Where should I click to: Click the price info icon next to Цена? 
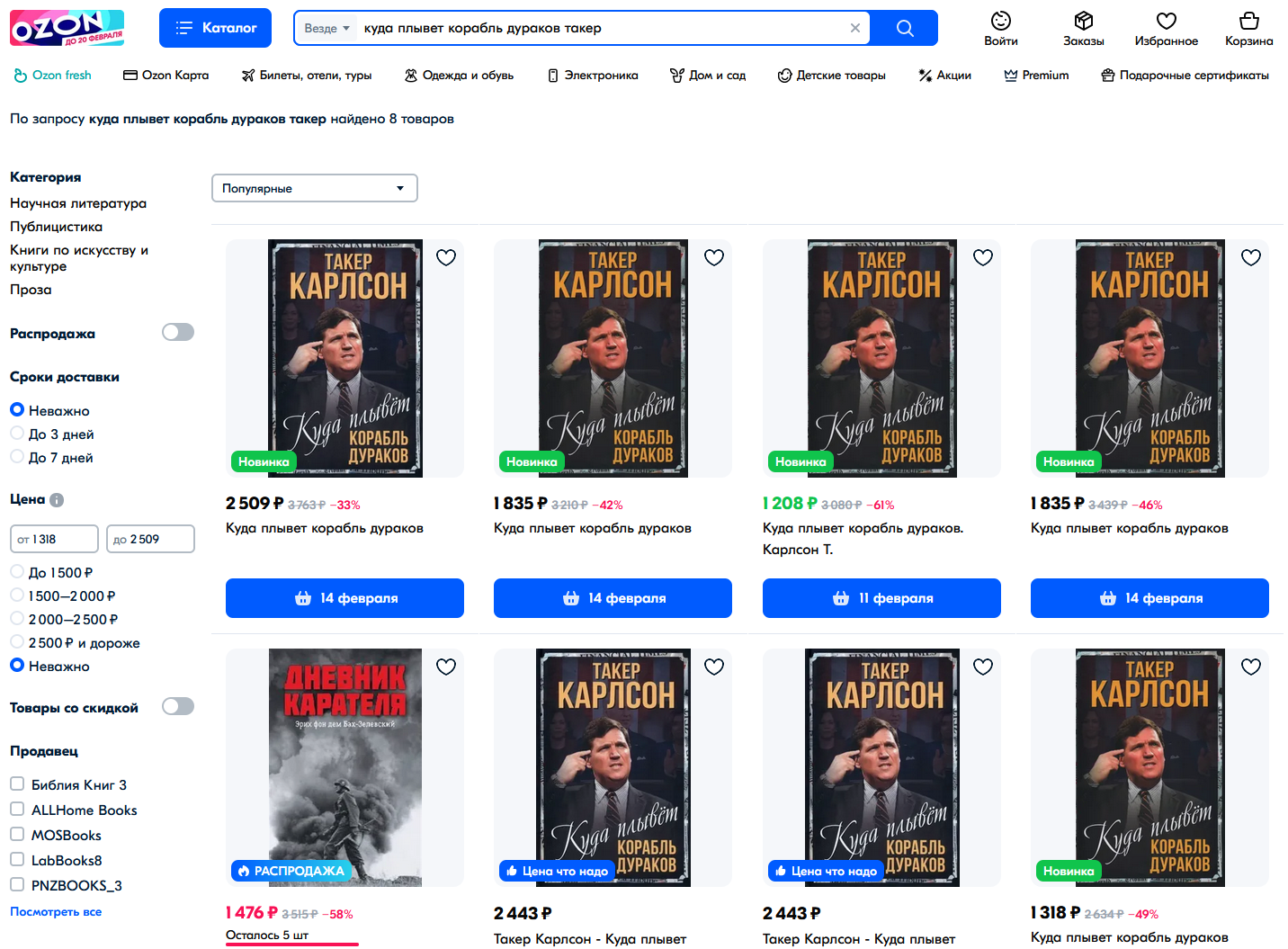[57, 500]
